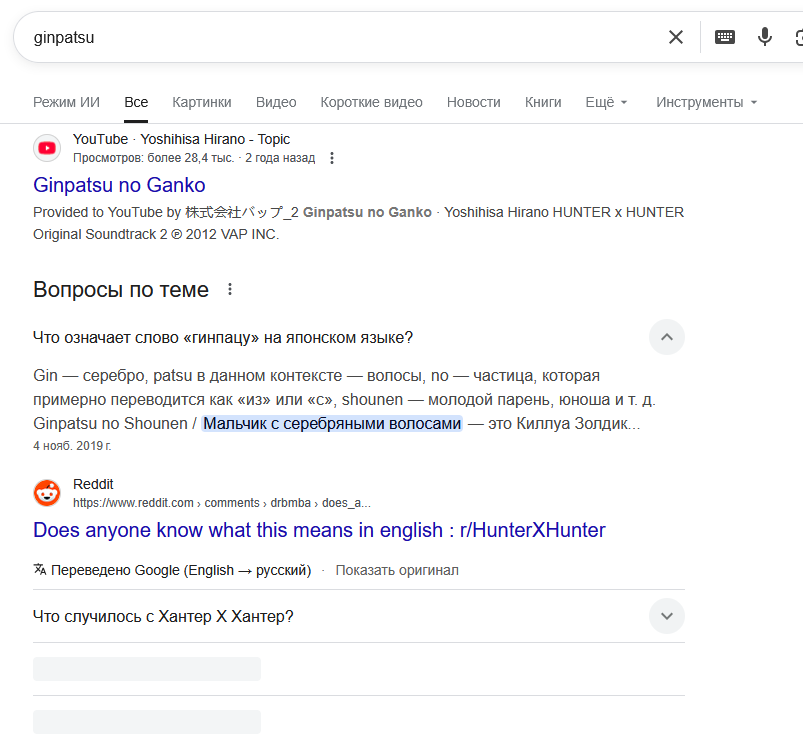Collapse the «гинпацу» question answer

pos(667,337)
